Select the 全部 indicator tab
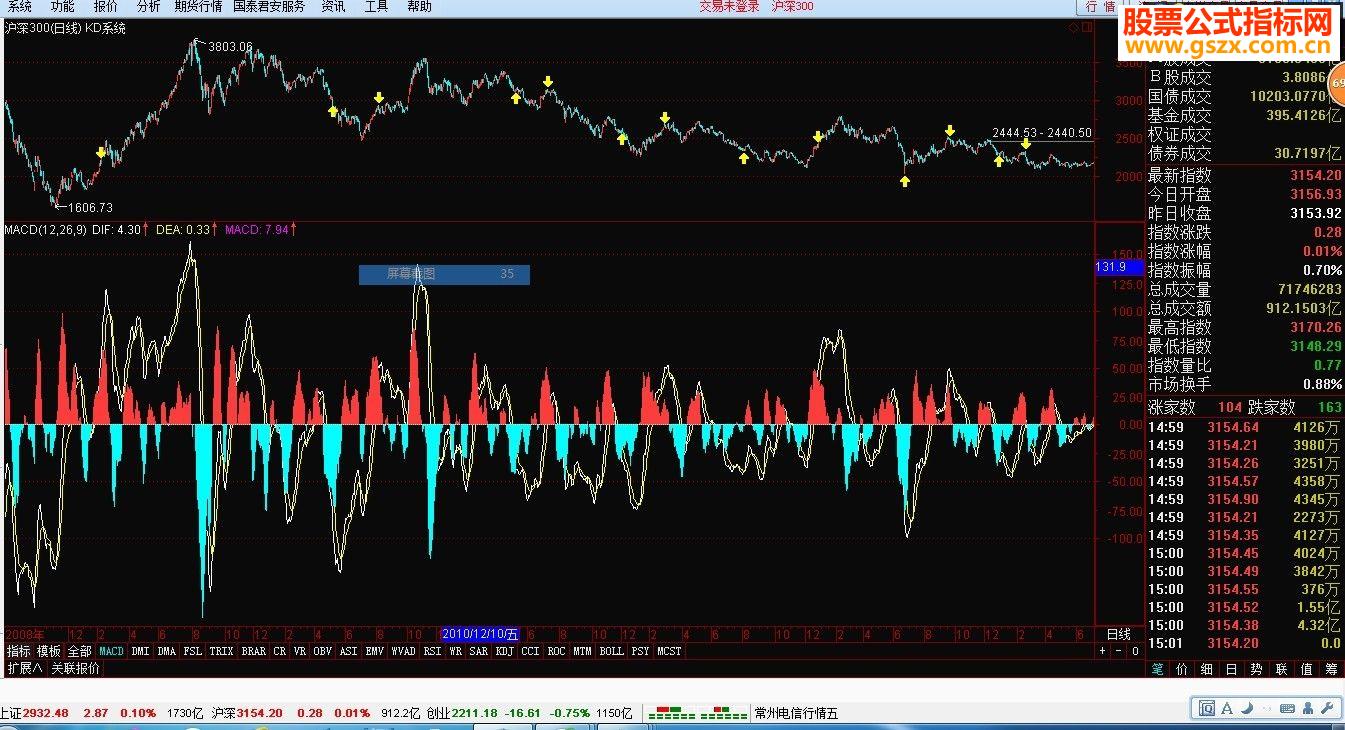1345x730 pixels. point(81,651)
